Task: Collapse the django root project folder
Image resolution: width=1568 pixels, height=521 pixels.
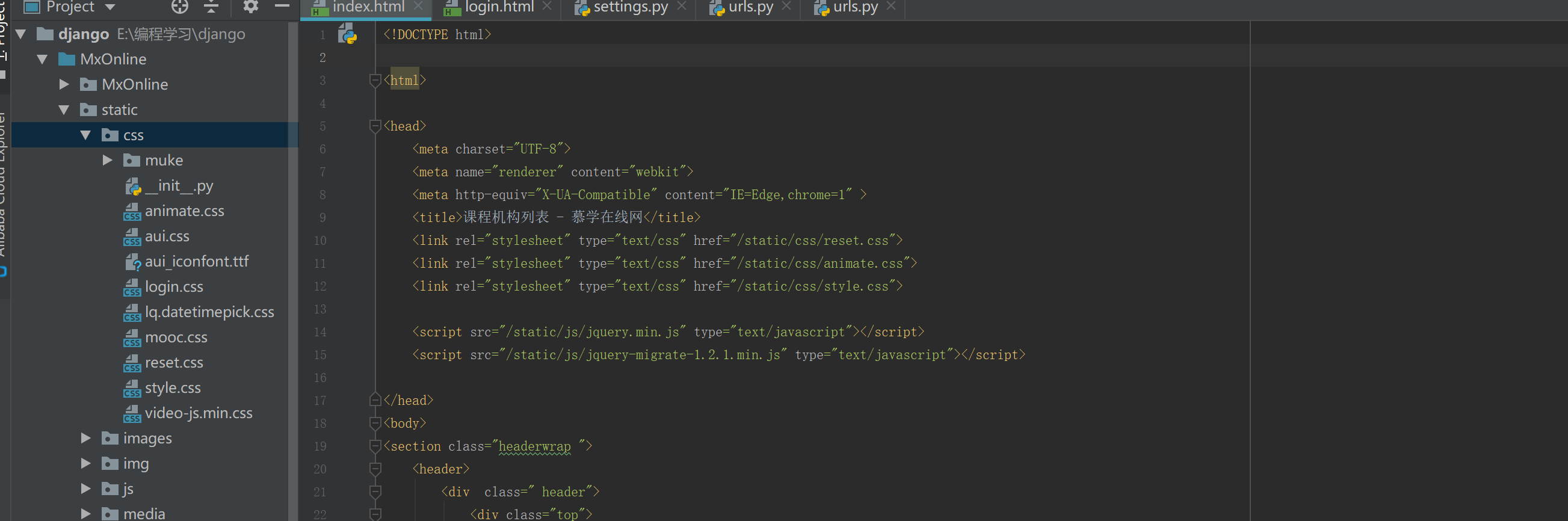Action: [21, 34]
